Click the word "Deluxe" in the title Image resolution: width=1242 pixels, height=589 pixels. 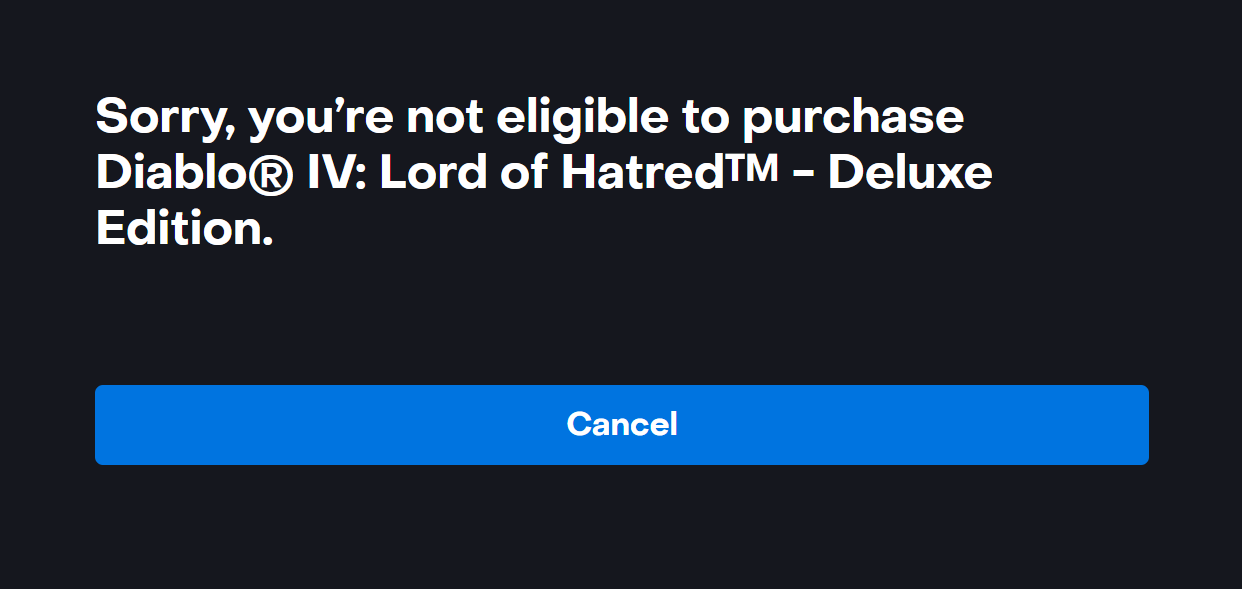coord(910,174)
